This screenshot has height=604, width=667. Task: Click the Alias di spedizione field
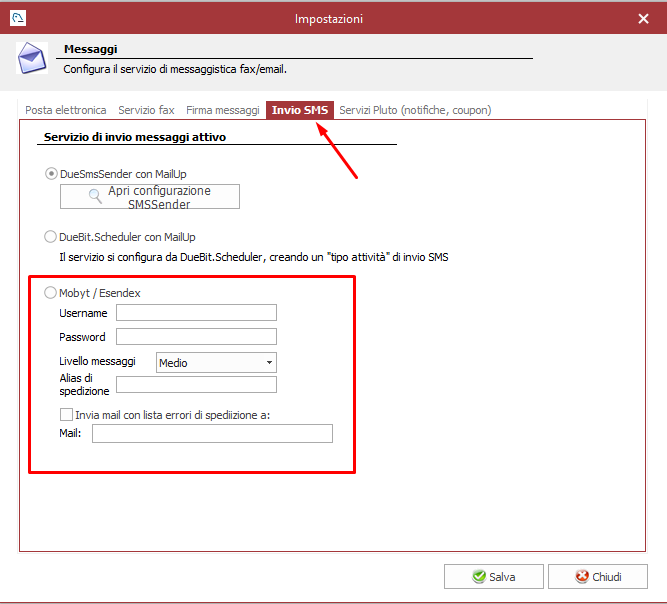coord(197,385)
